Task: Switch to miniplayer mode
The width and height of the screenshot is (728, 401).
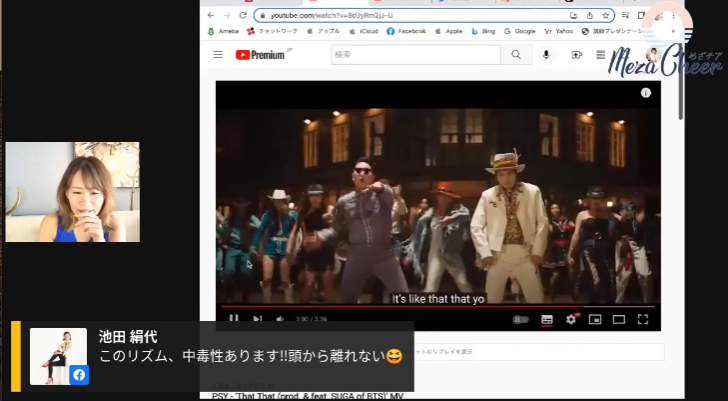Action: point(595,319)
